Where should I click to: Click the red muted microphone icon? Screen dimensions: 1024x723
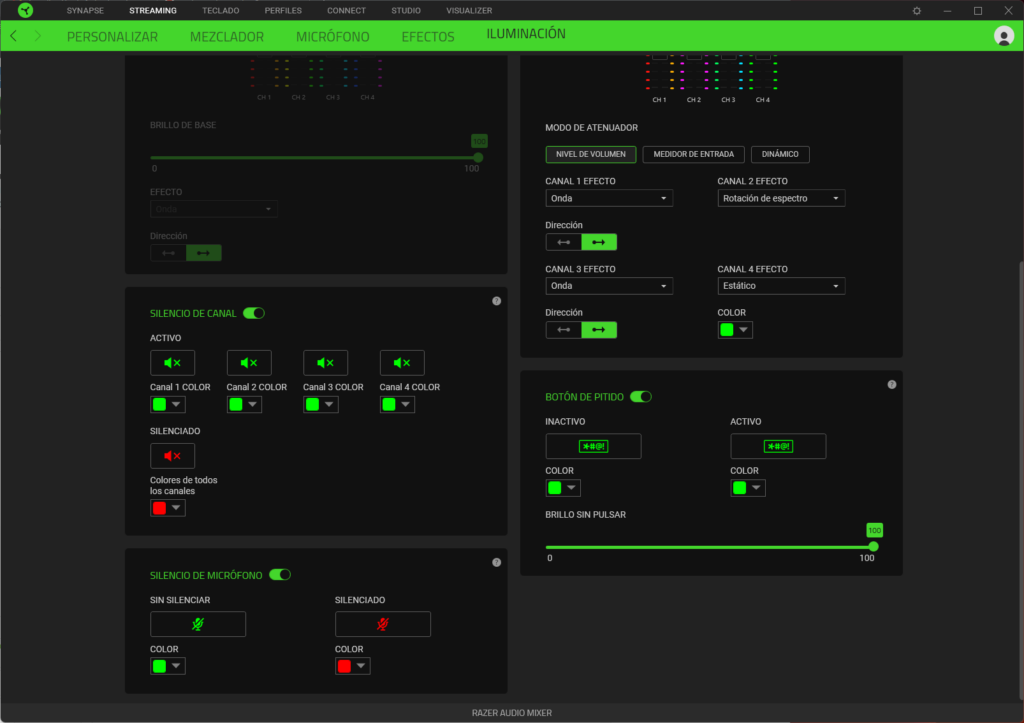[382, 624]
